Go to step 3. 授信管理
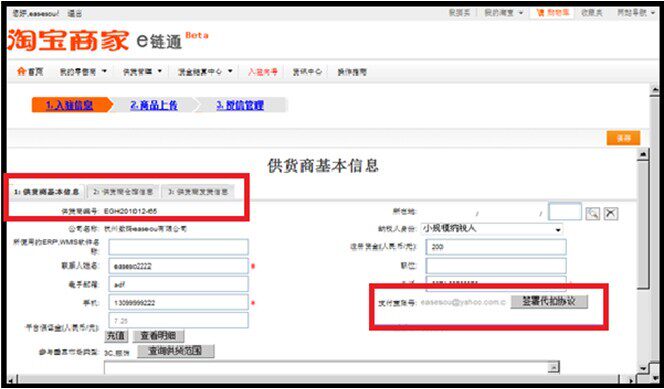This screenshot has width=664, height=389. coord(240,105)
